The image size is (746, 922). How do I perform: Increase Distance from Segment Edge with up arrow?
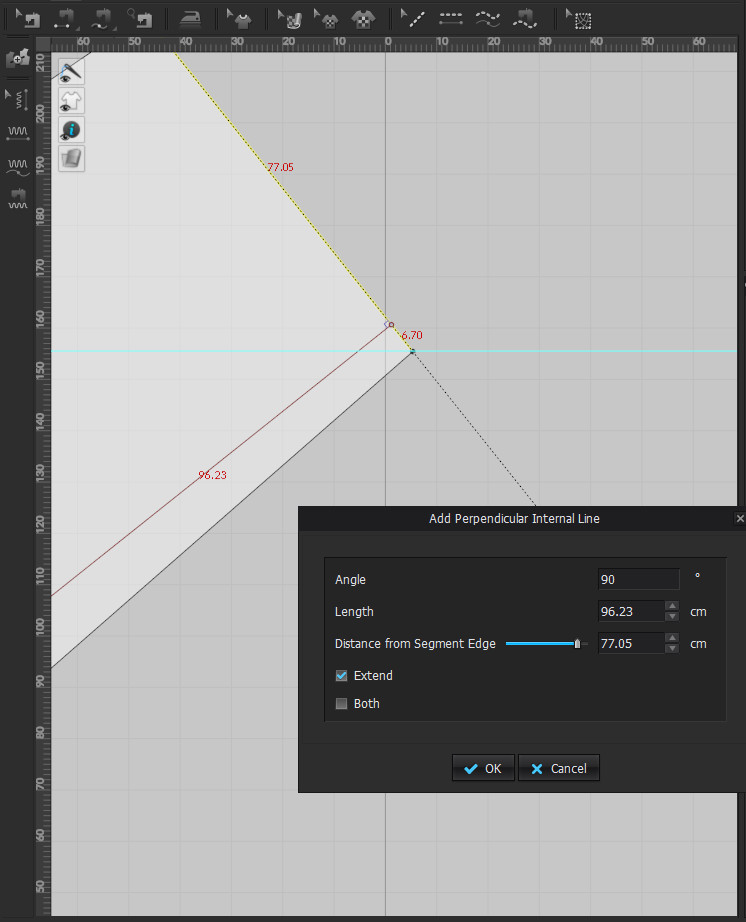[x=672, y=638]
